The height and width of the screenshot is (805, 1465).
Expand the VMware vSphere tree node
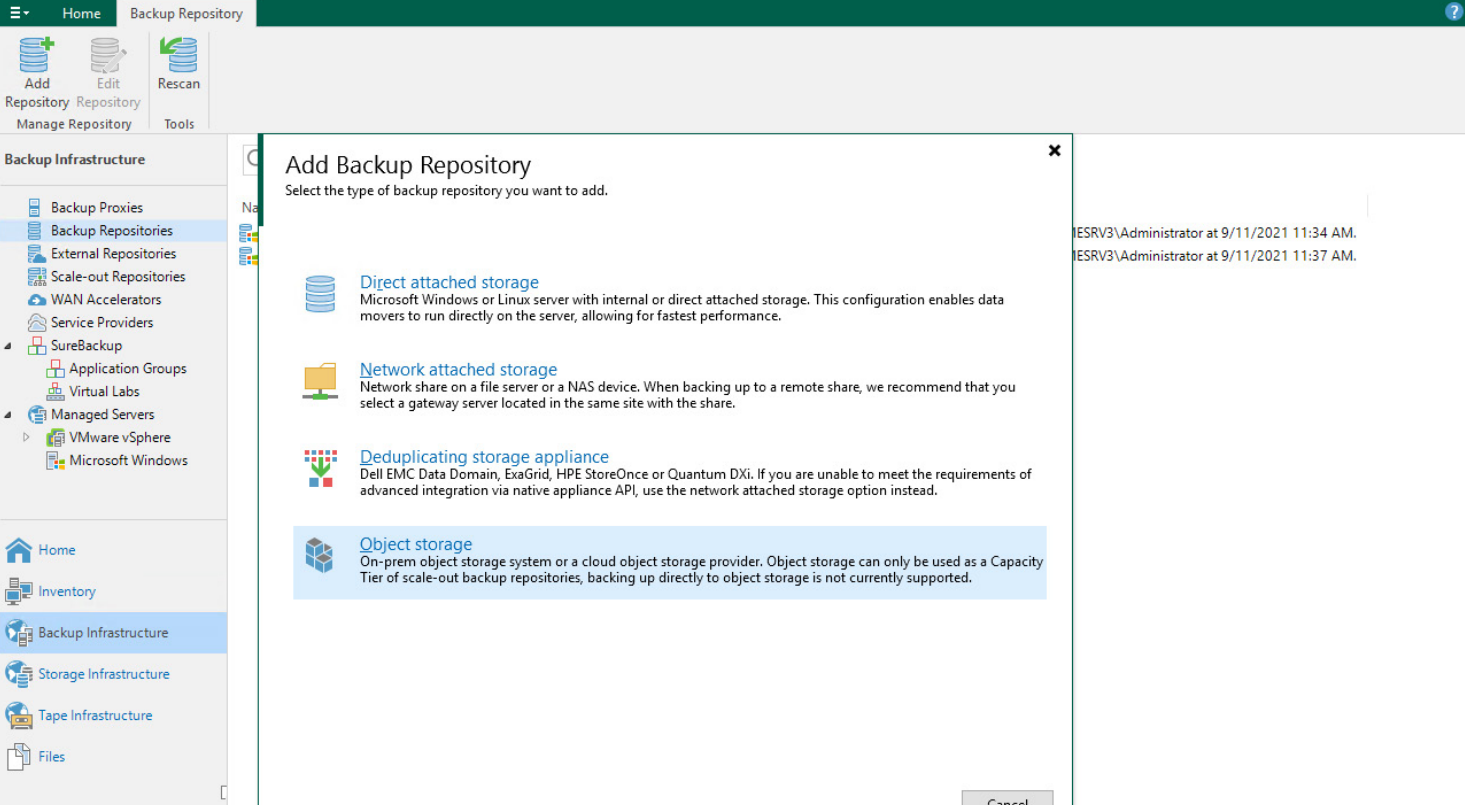tap(27, 438)
